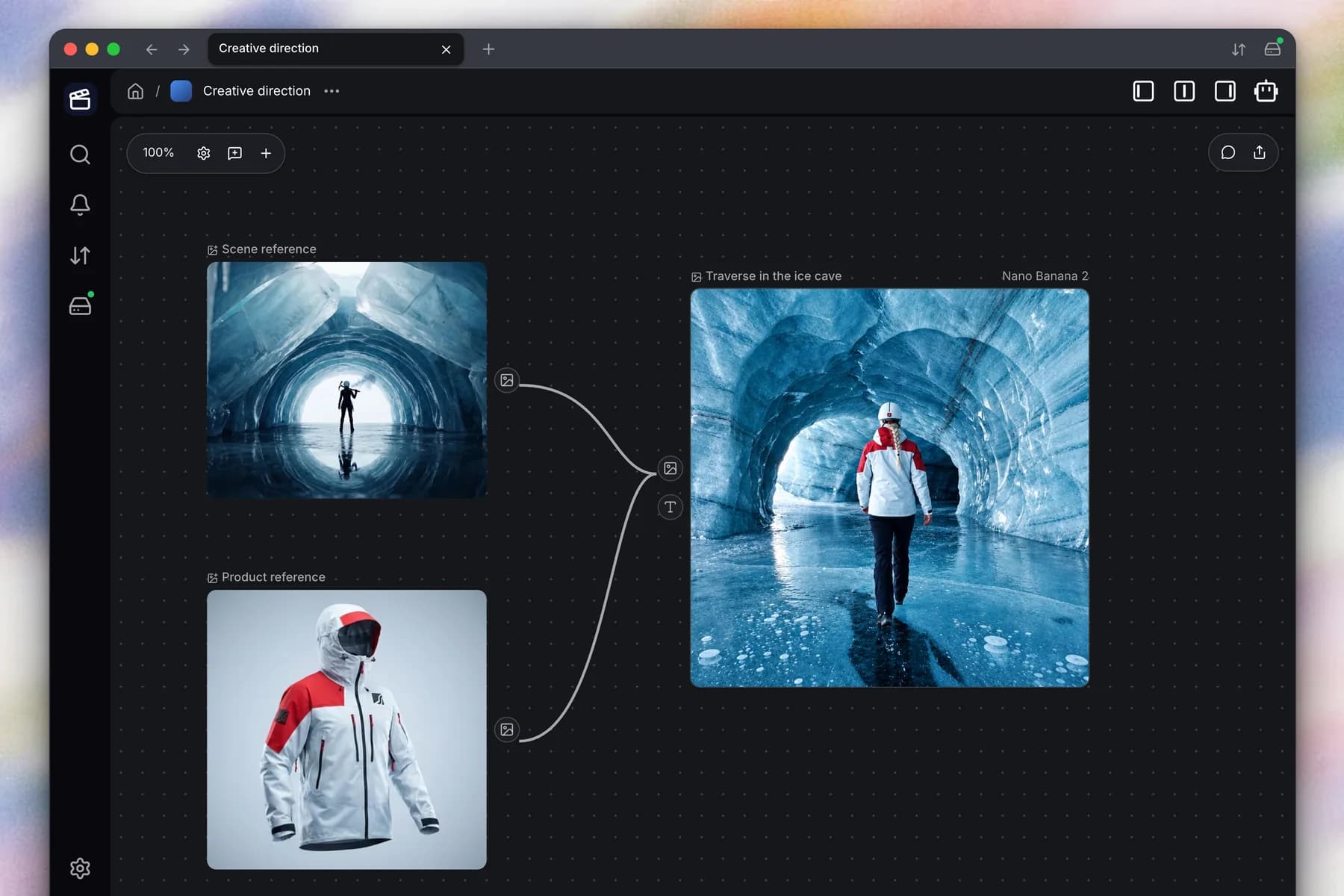Screen dimensions: 1344x896
Task: Share or export the canvas
Action: [x=1260, y=152]
